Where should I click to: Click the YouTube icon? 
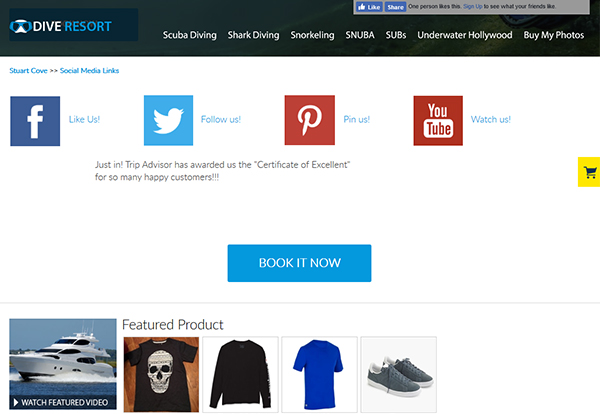[x=438, y=121]
